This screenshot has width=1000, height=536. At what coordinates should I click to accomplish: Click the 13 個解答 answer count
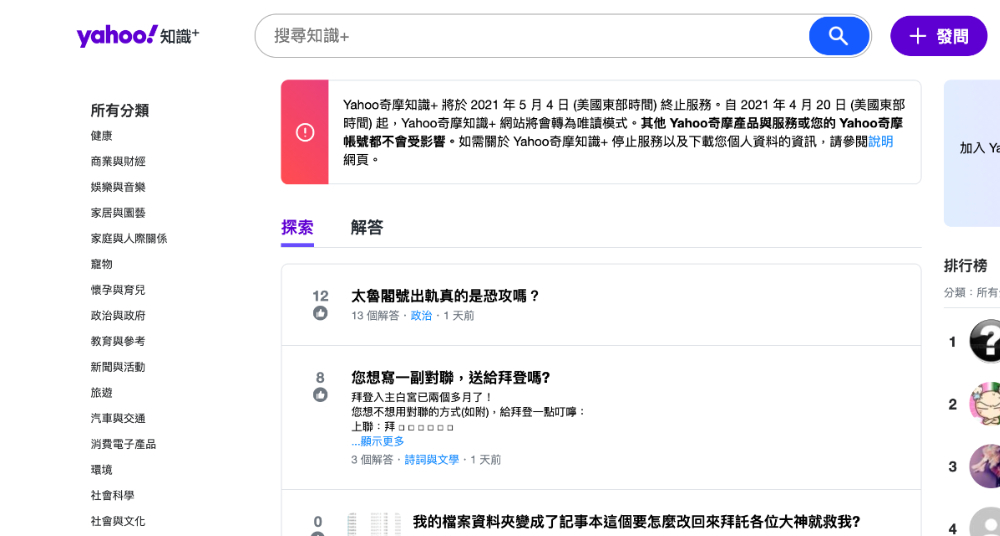pos(376,316)
